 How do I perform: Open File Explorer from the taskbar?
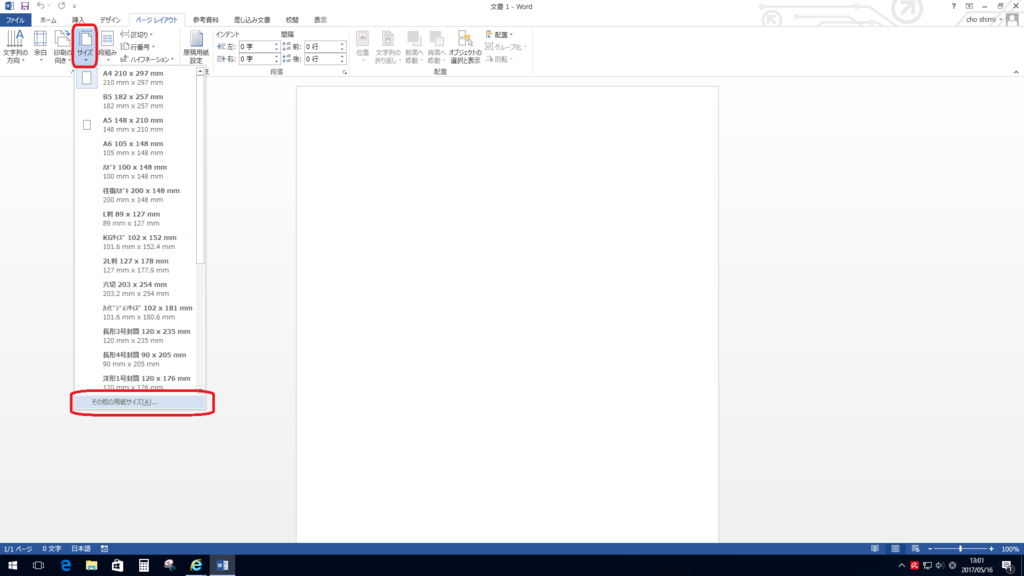click(91, 566)
